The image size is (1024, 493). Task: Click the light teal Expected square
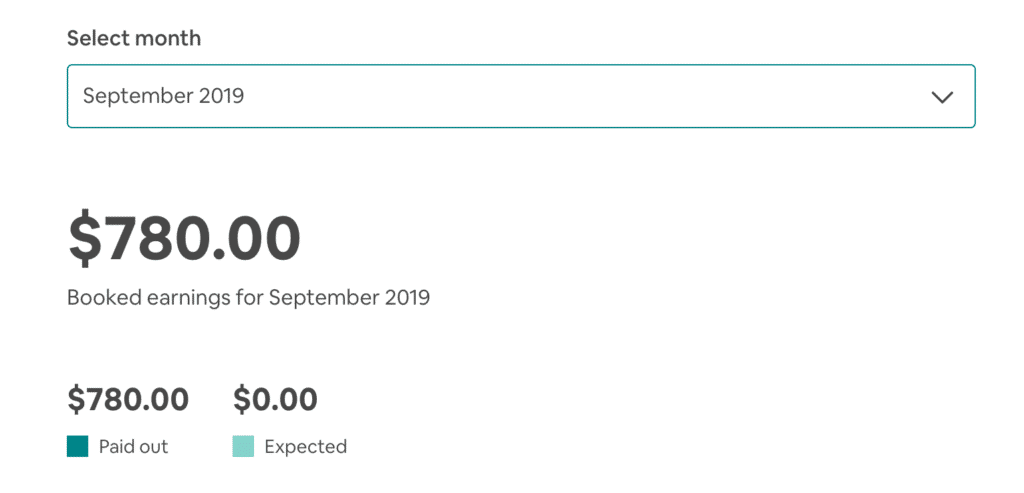click(x=243, y=447)
